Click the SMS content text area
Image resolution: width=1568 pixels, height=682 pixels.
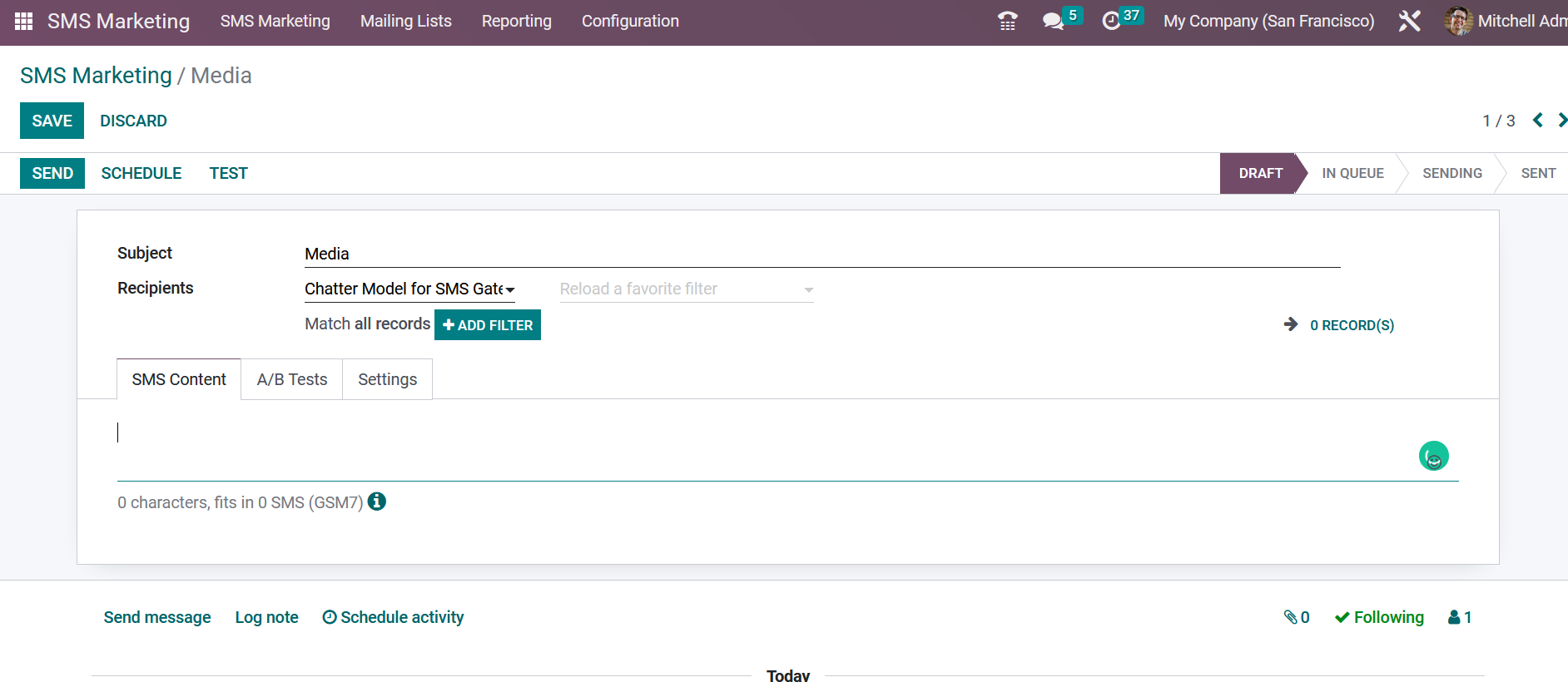point(787,449)
